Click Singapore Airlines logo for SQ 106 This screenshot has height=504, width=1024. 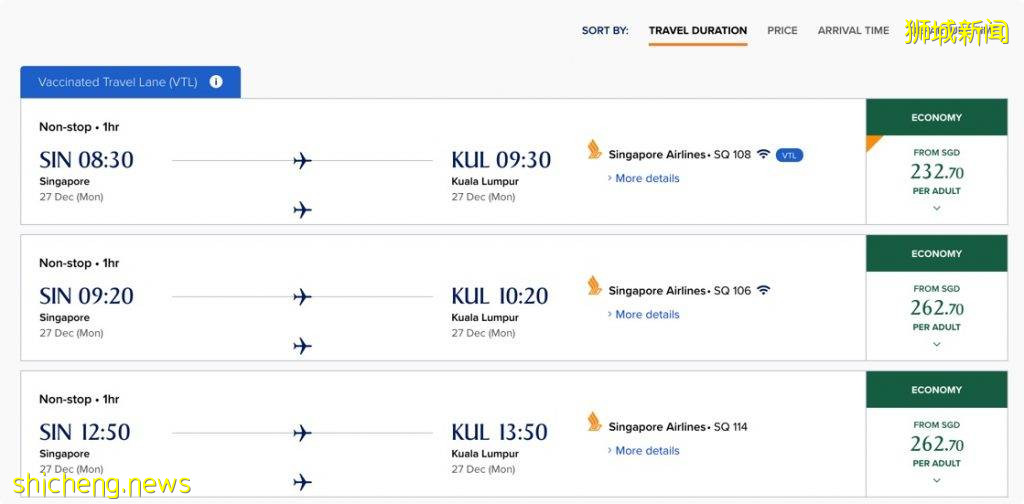tap(595, 287)
